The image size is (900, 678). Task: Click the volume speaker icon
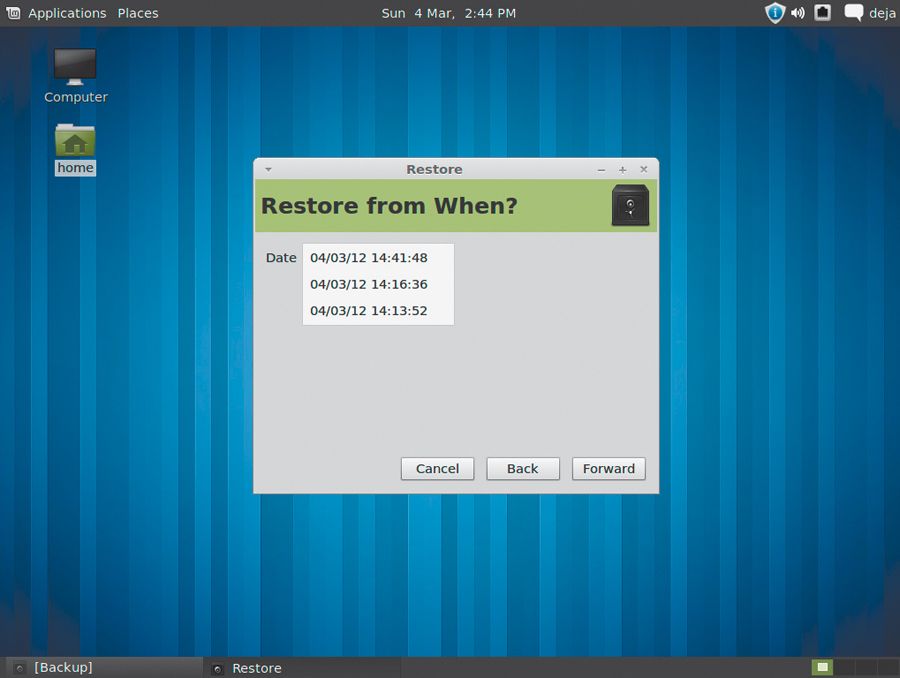[x=797, y=13]
